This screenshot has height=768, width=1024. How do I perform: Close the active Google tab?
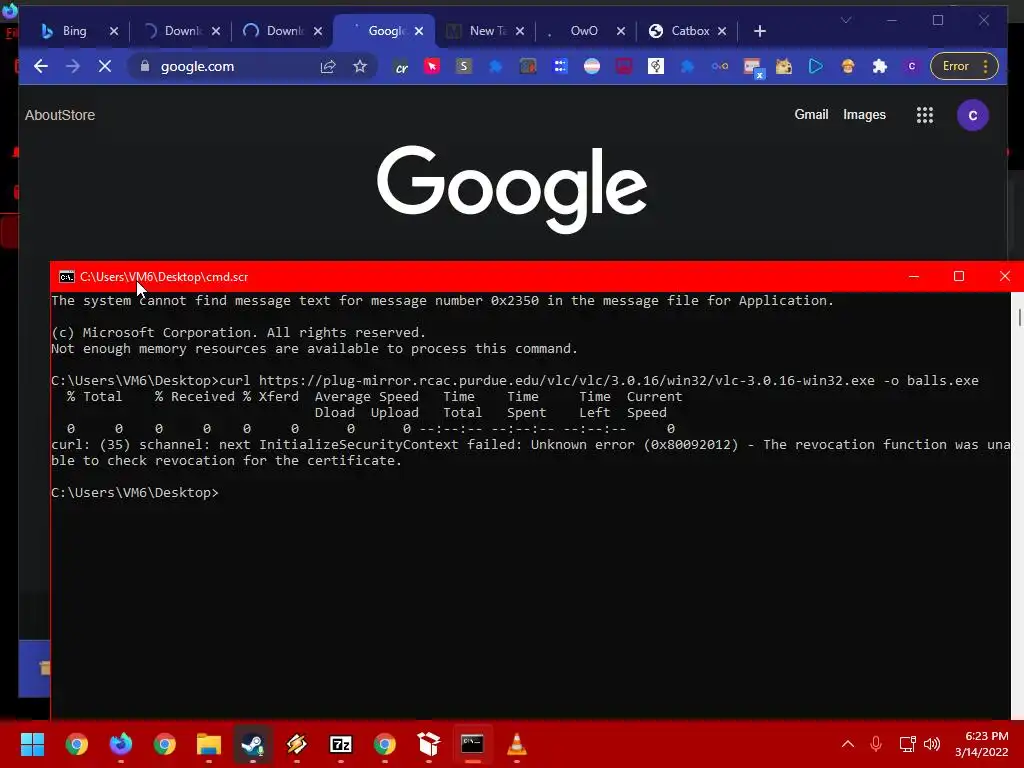point(419,31)
